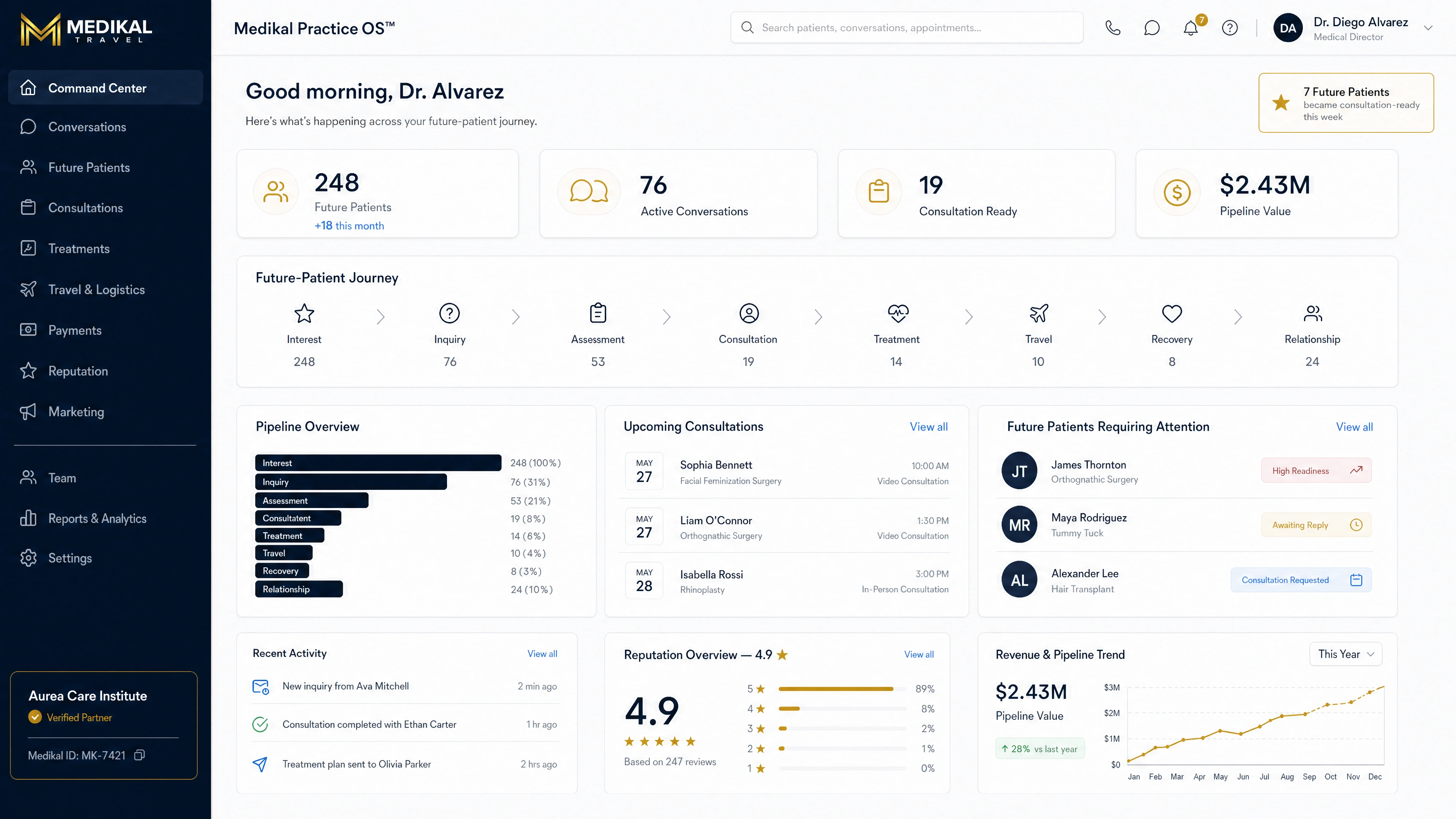
Task: Click chevron between Recovery and Relationship
Action: (1238, 317)
